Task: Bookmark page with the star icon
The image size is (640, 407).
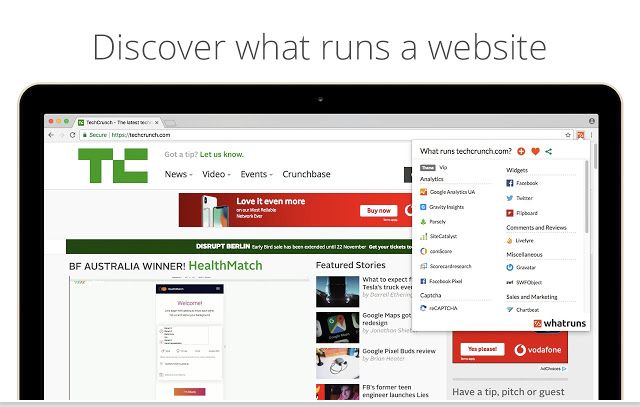Action: point(568,135)
